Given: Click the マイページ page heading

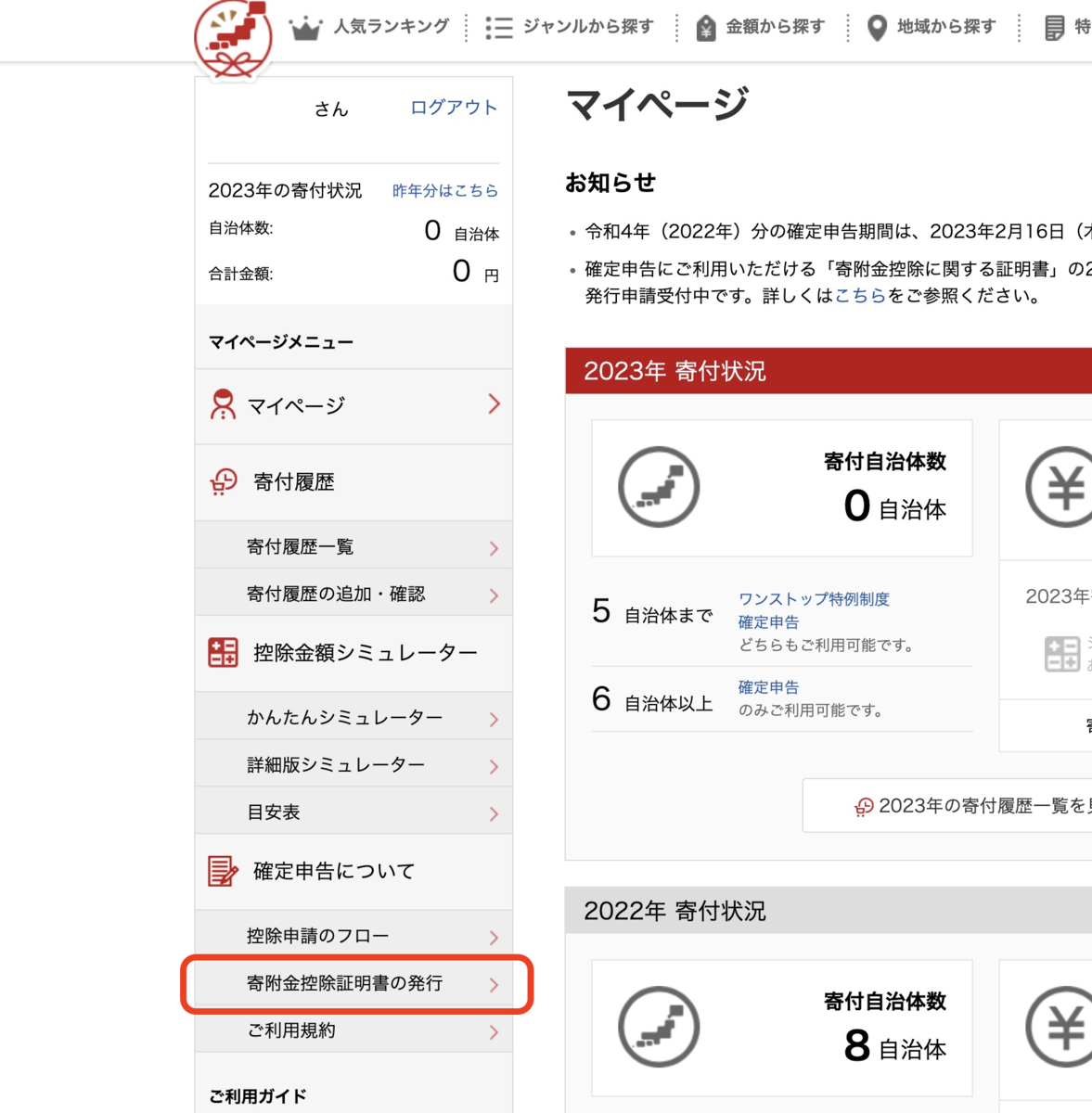Looking at the screenshot, I should click(x=657, y=104).
